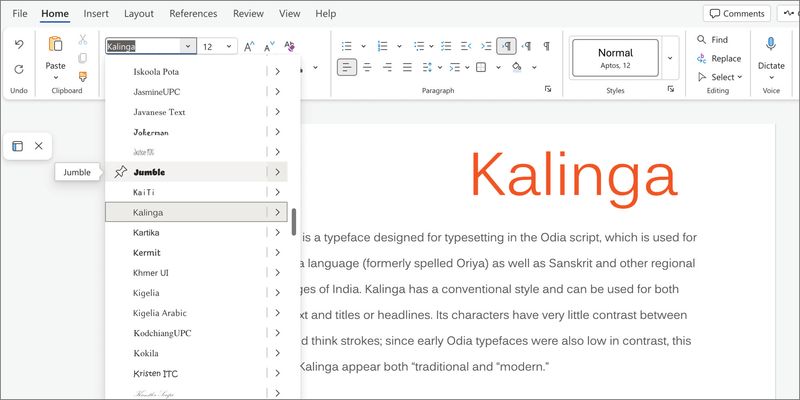Select Kermit in the font list
The height and width of the screenshot is (400, 800).
pos(147,252)
